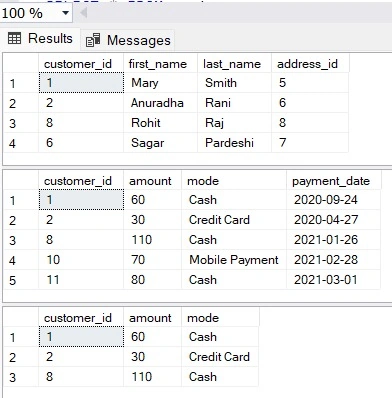Click the Messages tab icon
Viewport: 392px width, 398px height.
pos(93,40)
